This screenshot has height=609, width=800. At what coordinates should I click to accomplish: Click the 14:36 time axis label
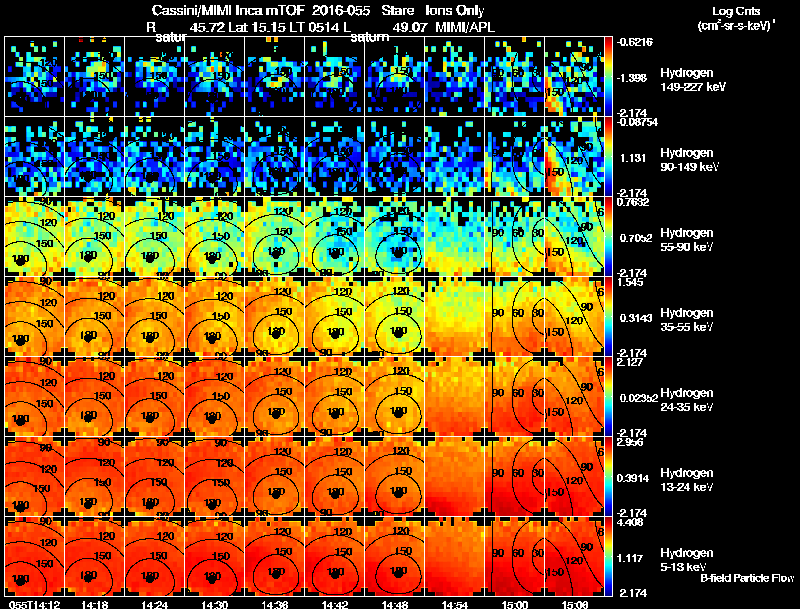pyautogui.click(x=274, y=604)
